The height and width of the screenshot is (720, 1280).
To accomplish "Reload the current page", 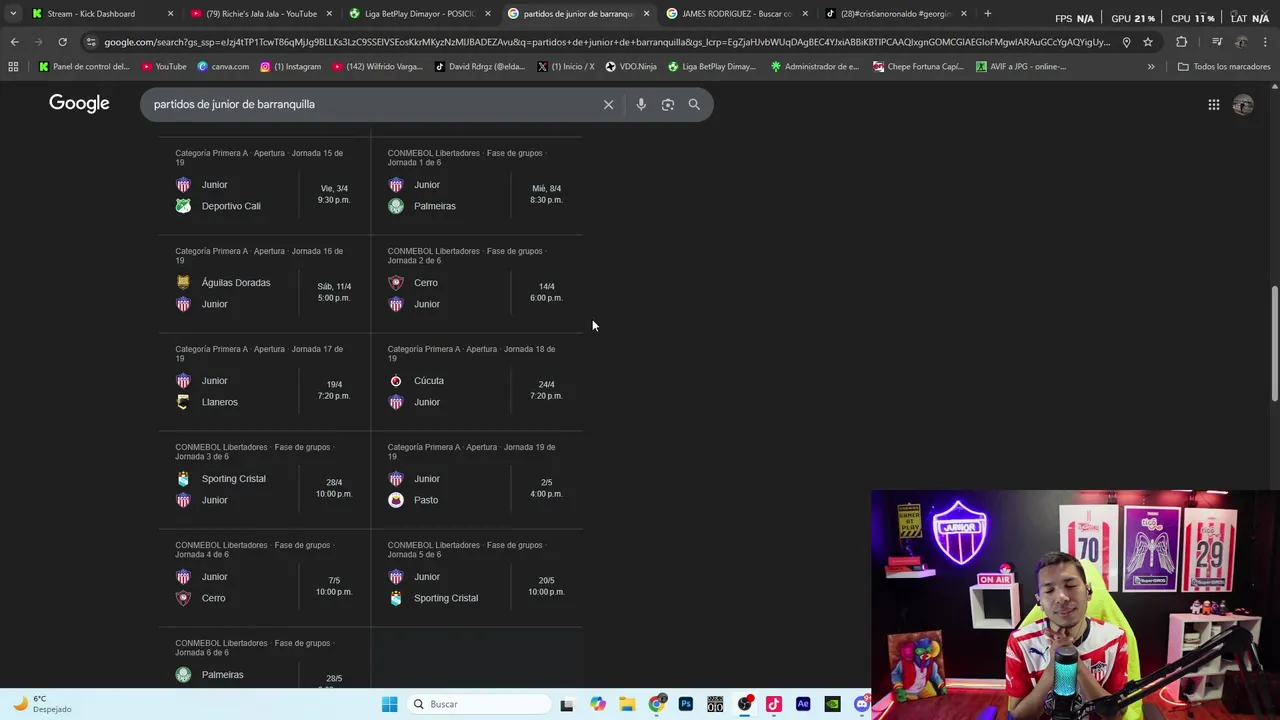I will (62, 42).
